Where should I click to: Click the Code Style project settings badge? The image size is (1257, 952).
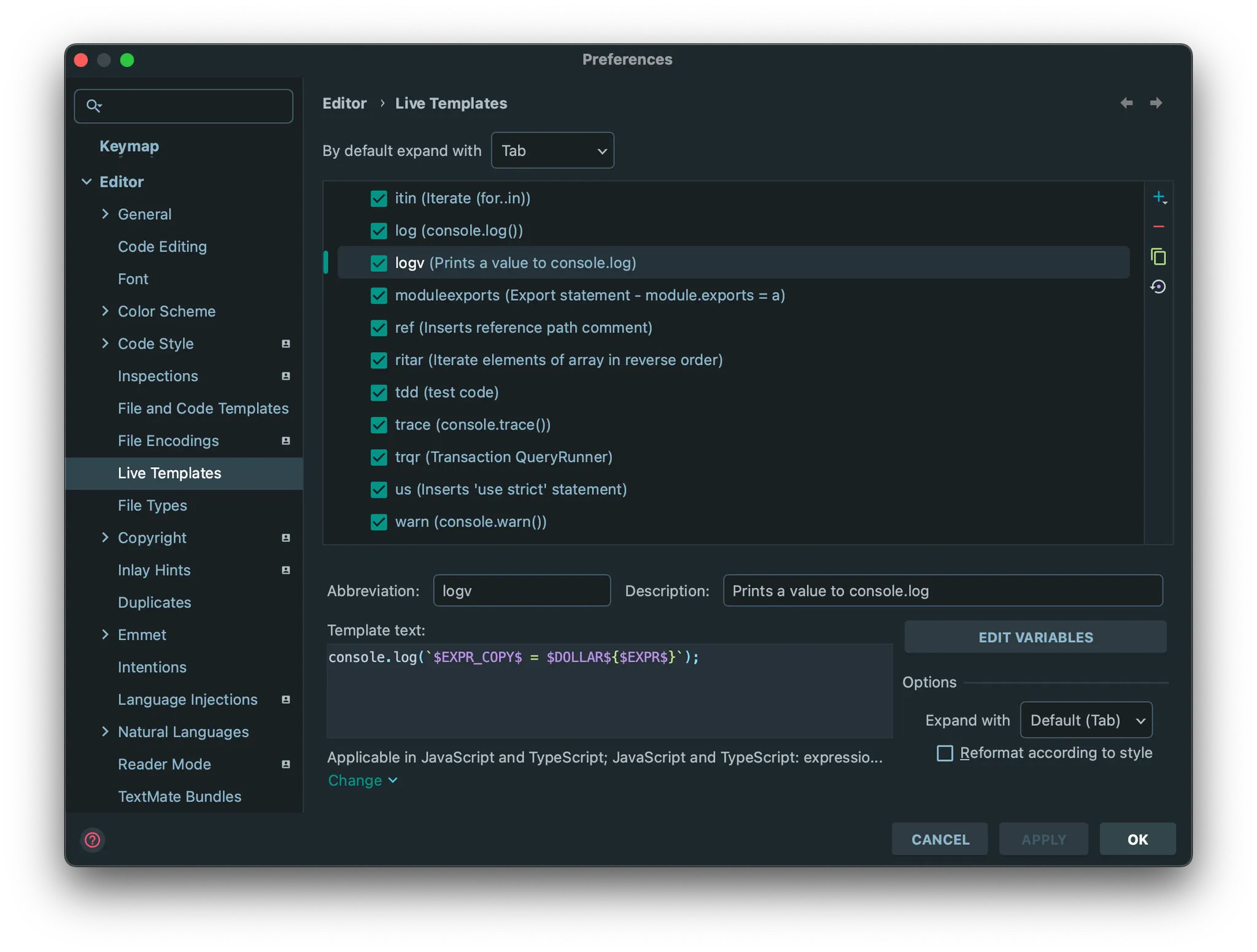[x=285, y=344]
